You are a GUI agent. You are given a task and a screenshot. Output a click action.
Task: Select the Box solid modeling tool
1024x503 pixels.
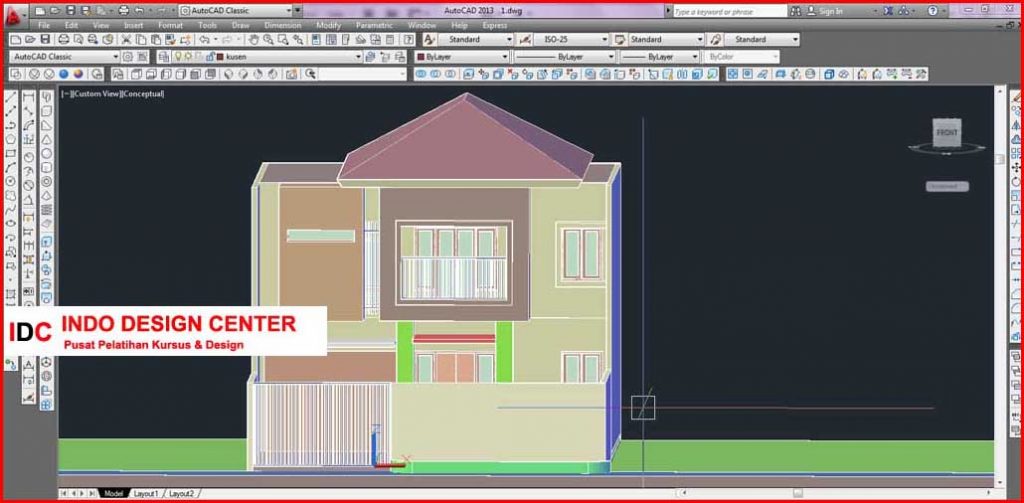point(47,111)
